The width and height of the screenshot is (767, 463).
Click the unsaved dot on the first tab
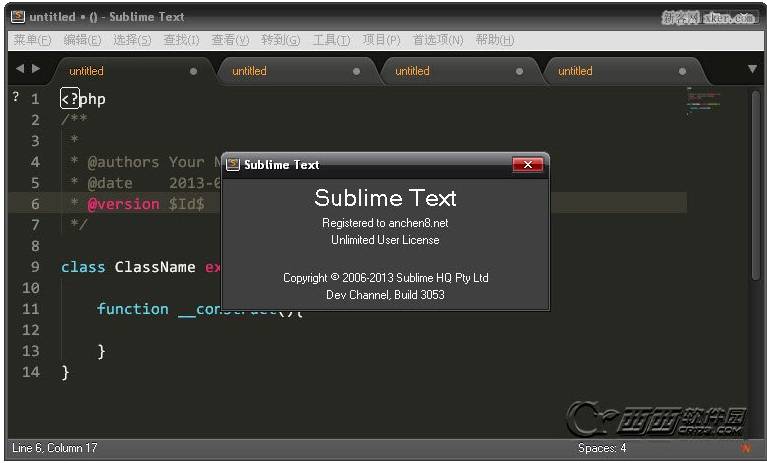click(x=194, y=71)
